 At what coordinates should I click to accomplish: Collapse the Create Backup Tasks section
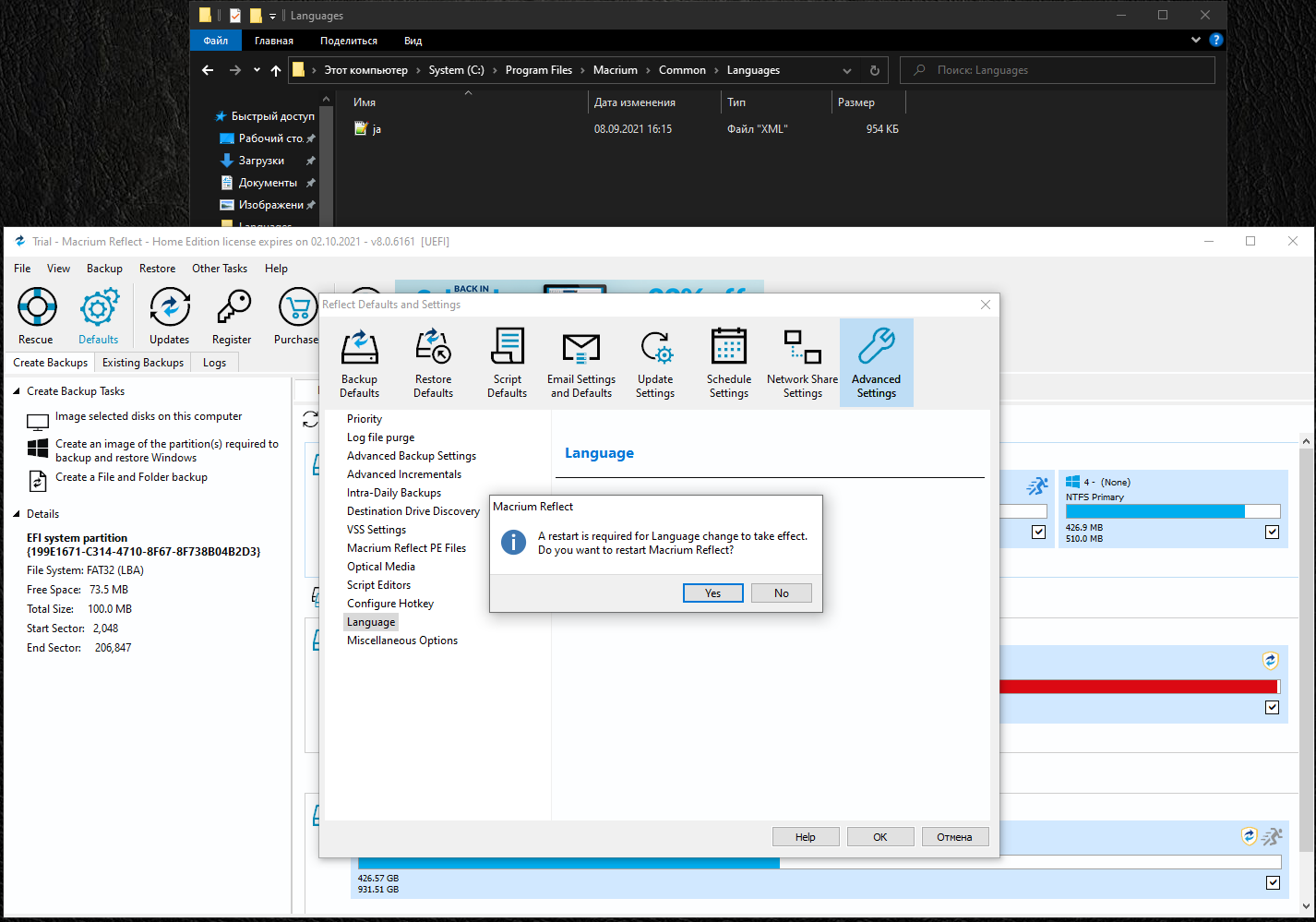[17, 391]
